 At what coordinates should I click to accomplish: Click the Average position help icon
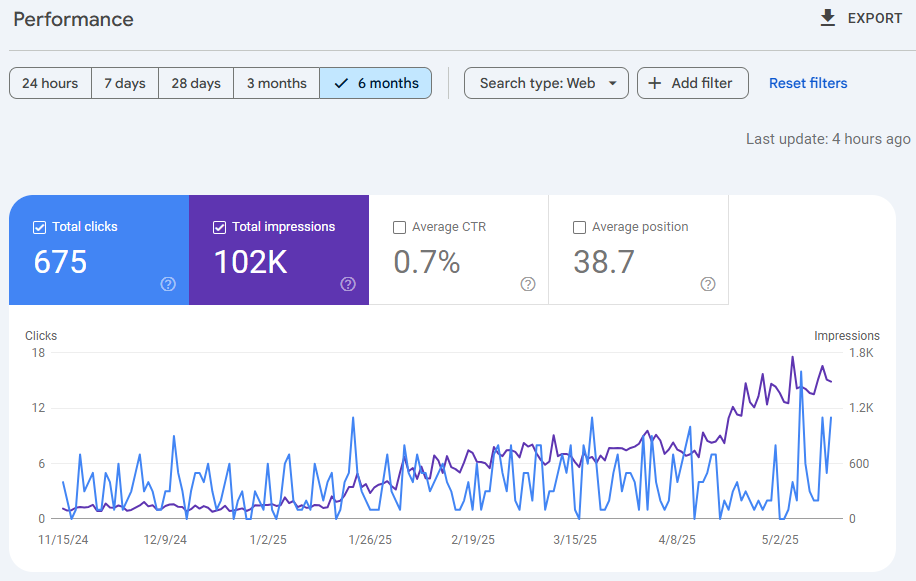click(707, 284)
